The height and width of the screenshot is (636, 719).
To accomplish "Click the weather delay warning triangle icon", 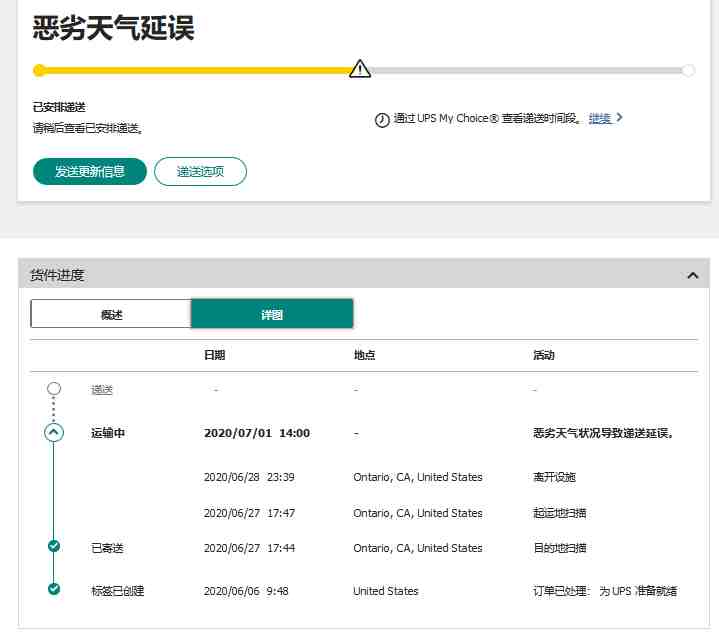I will pos(360,69).
